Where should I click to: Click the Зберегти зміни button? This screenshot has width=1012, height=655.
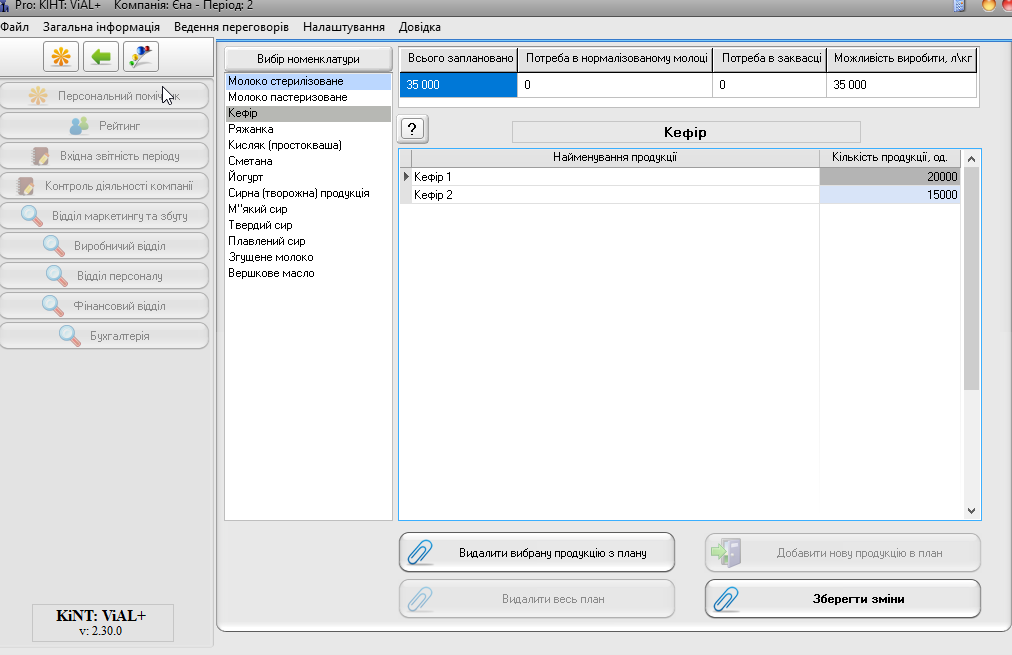click(x=843, y=599)
